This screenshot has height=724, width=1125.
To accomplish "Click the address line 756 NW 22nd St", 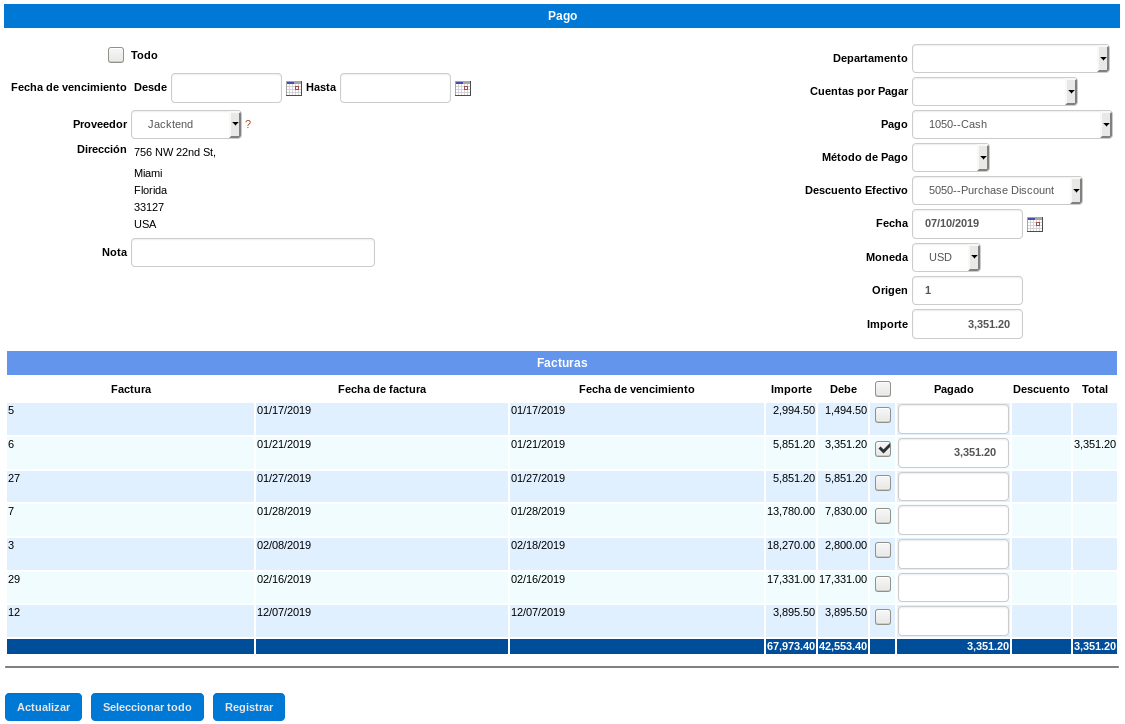I will coord(175,152).
